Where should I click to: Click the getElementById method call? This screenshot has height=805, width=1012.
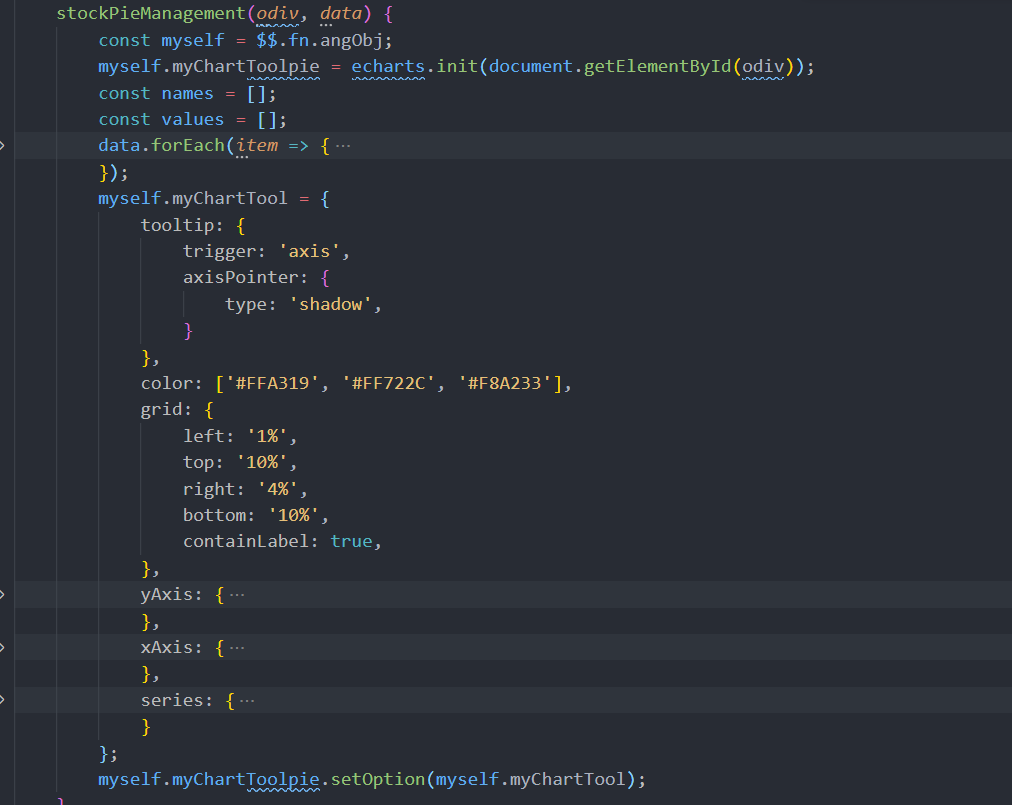[657, 66]
